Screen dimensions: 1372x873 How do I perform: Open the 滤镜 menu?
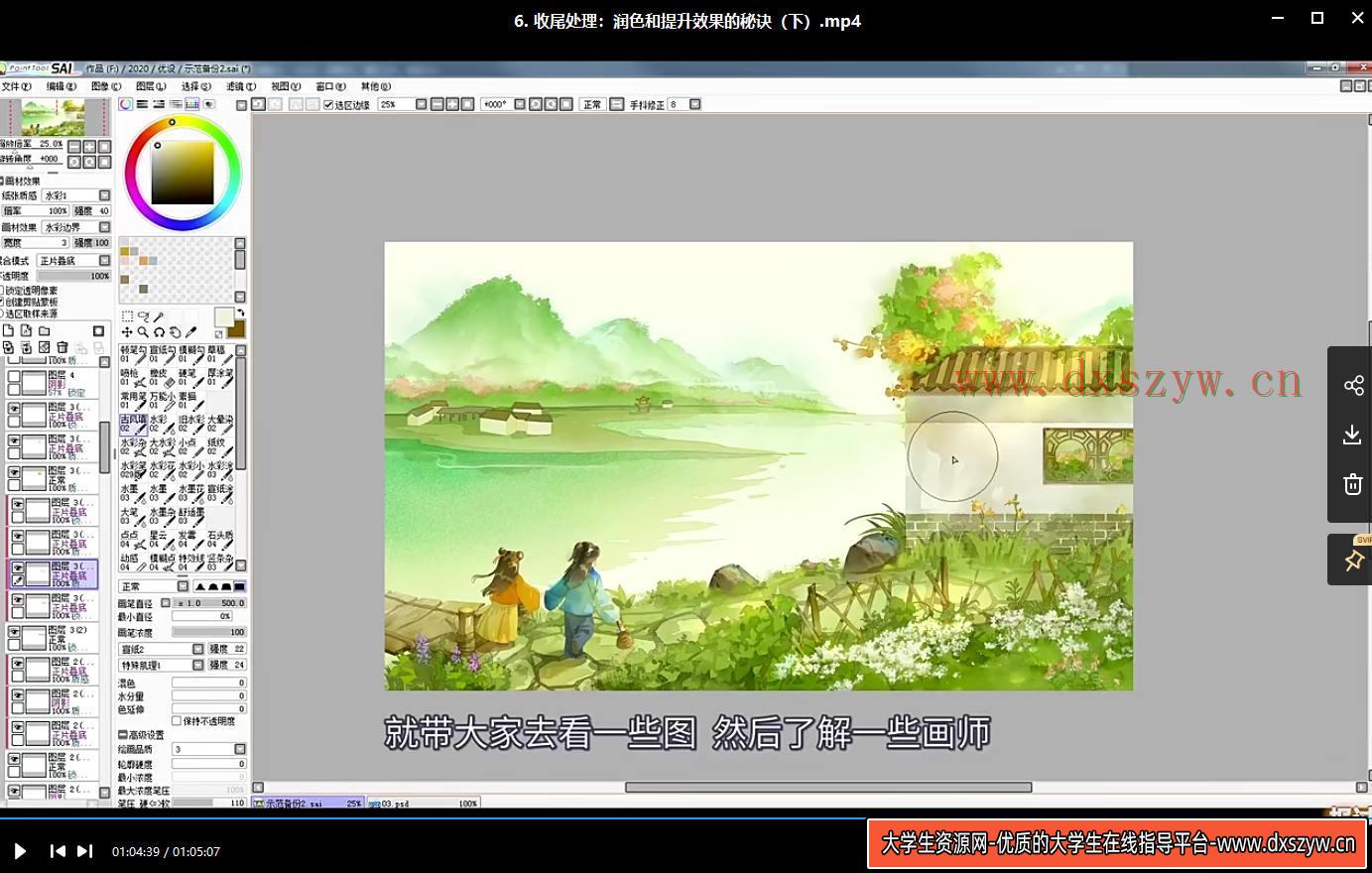(241, 86)
